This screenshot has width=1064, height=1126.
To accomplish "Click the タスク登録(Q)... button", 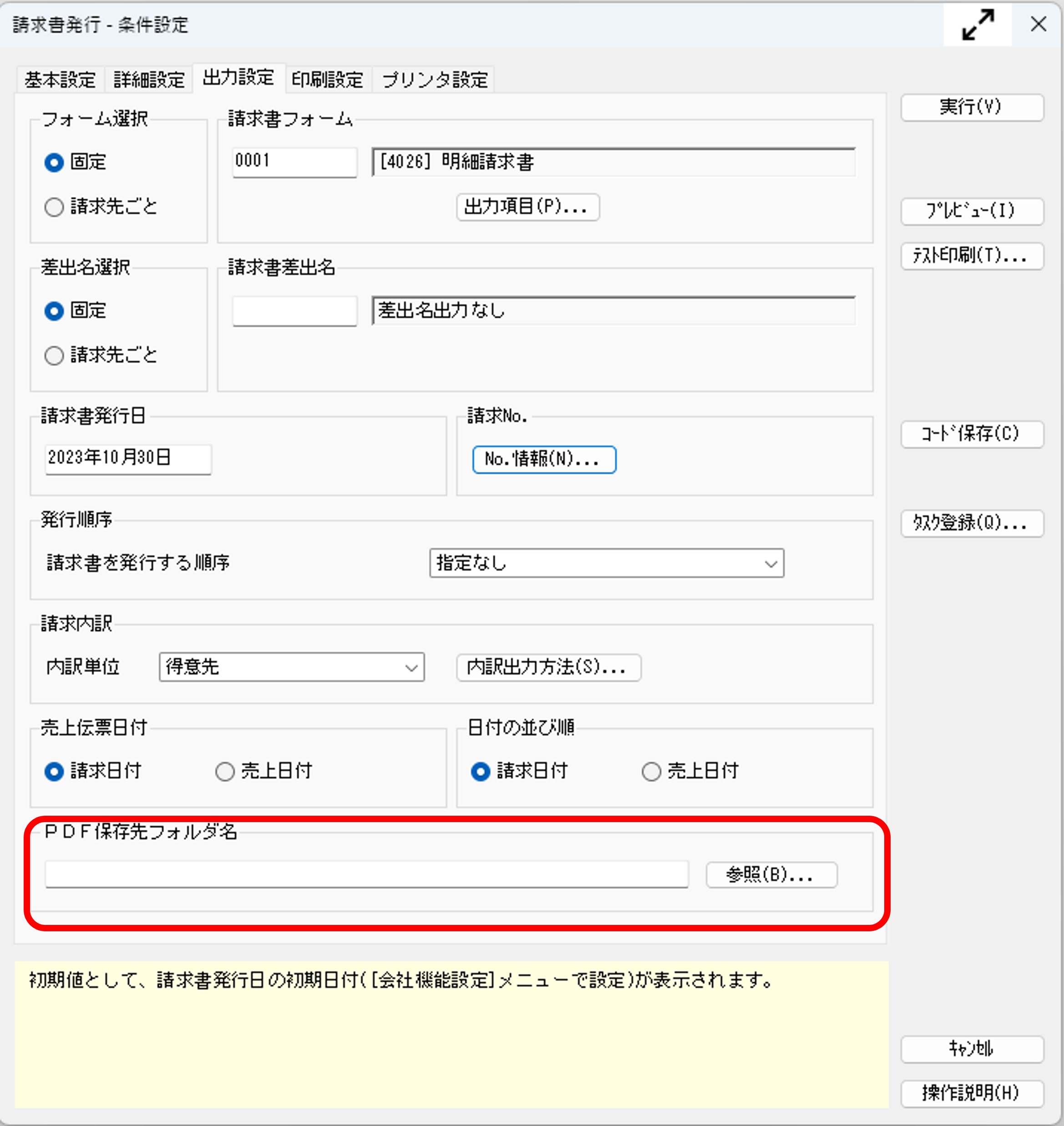I will pyautogui.click(x=972, y=523).
